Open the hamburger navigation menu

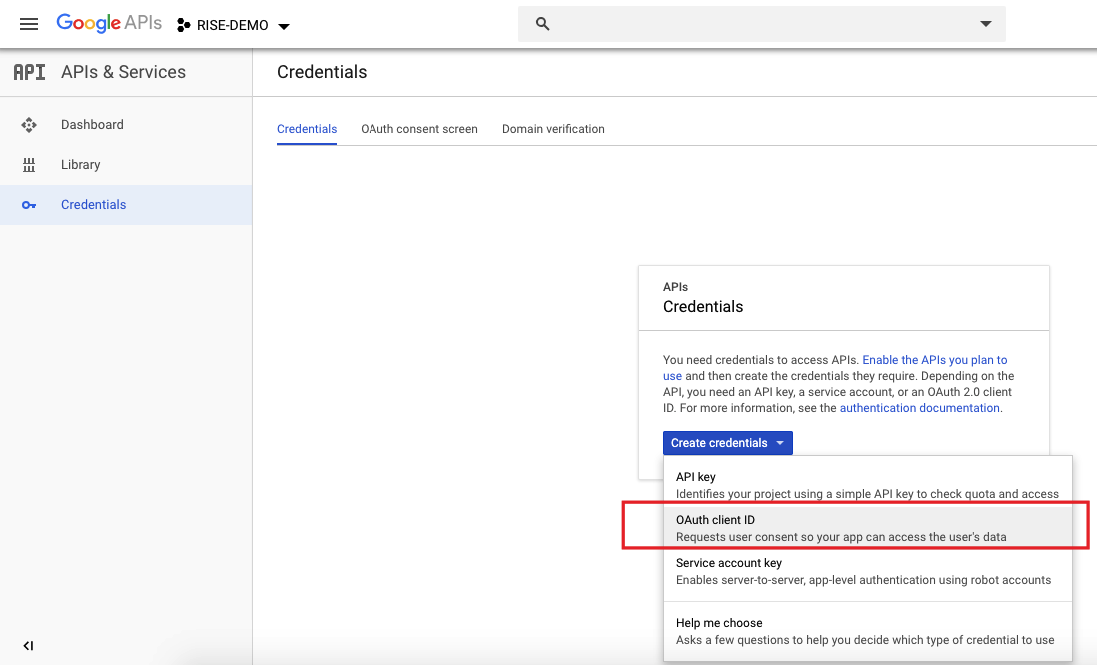29,24
